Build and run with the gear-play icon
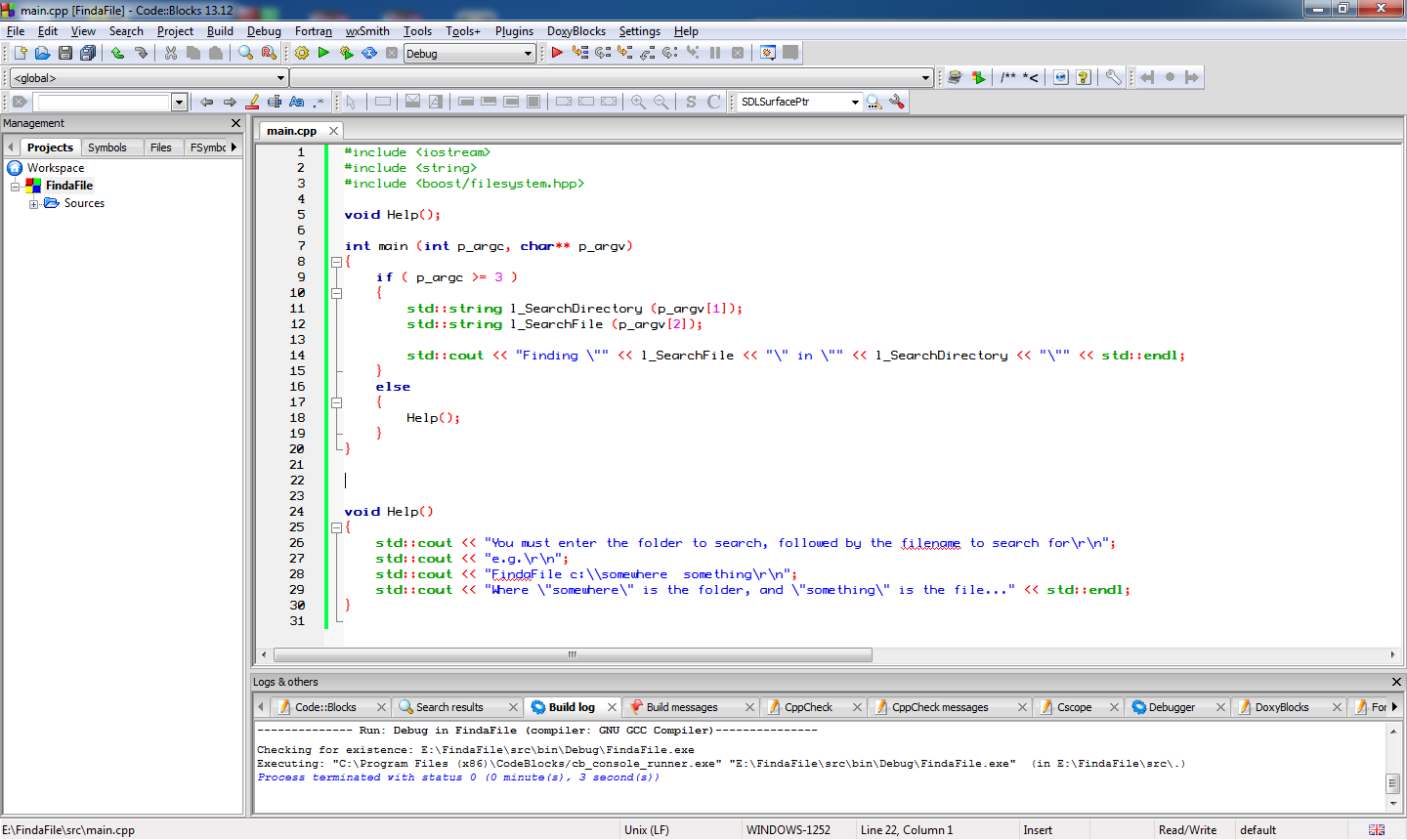This screenshot has height=840, width=1407. pos(346,53)
